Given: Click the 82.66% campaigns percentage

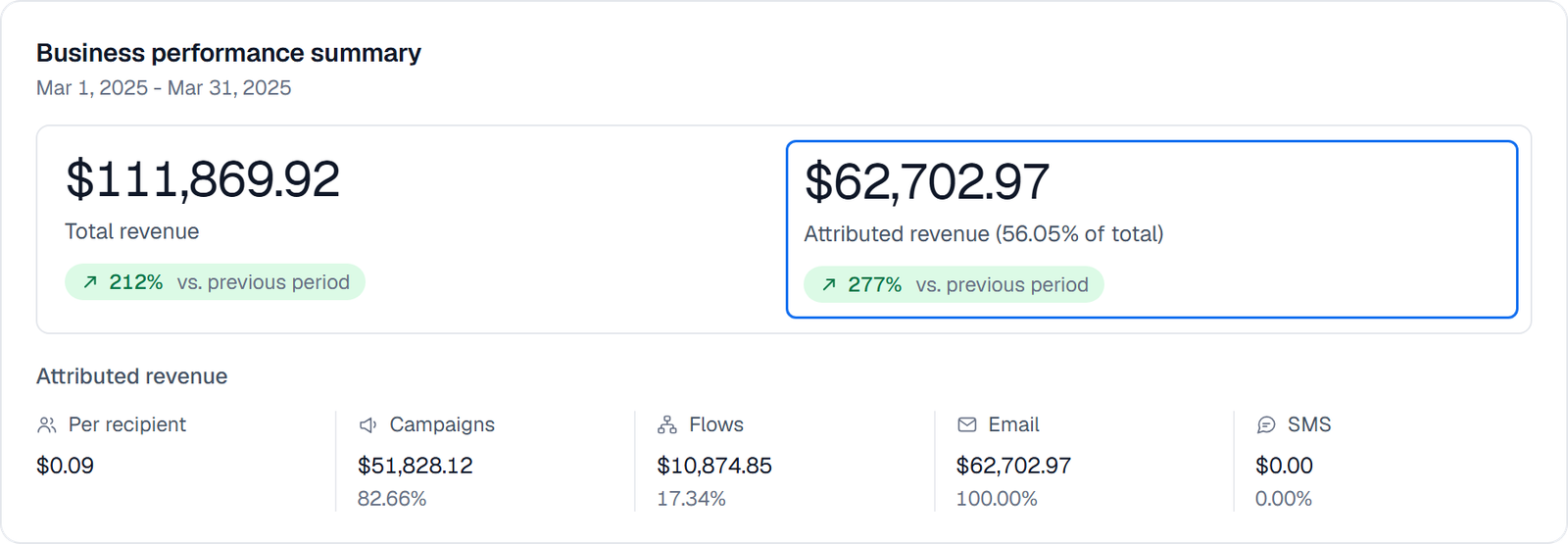Looking at the screenshot, I should (392, 499).
